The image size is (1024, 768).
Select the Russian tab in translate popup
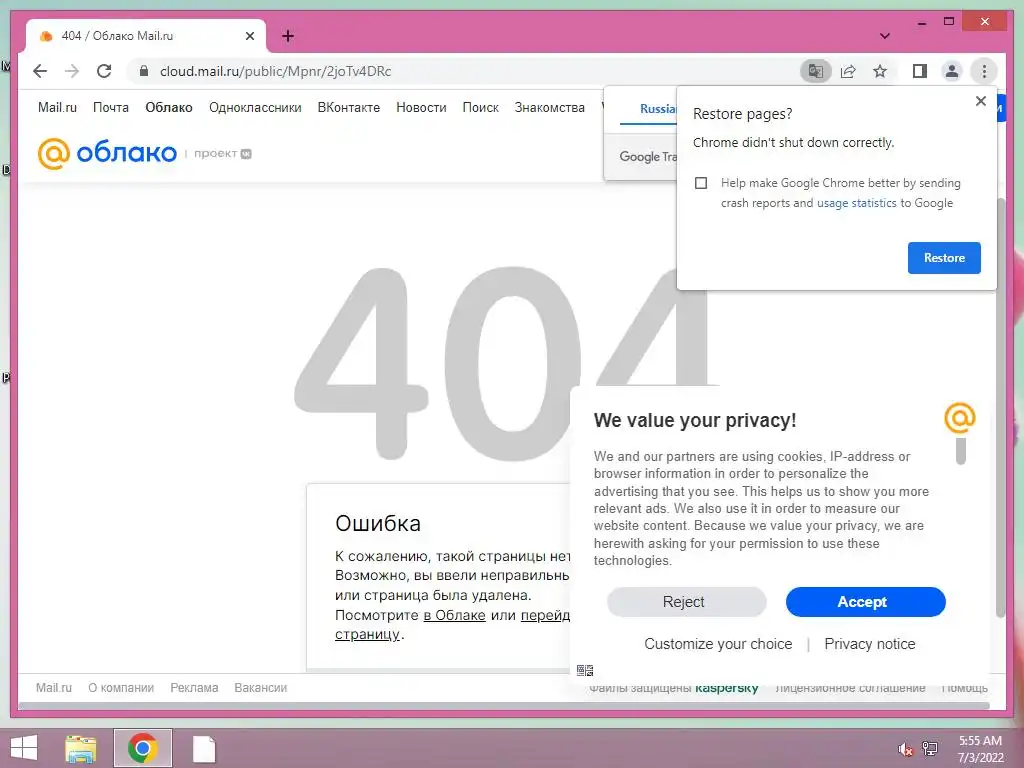[658, 109]
